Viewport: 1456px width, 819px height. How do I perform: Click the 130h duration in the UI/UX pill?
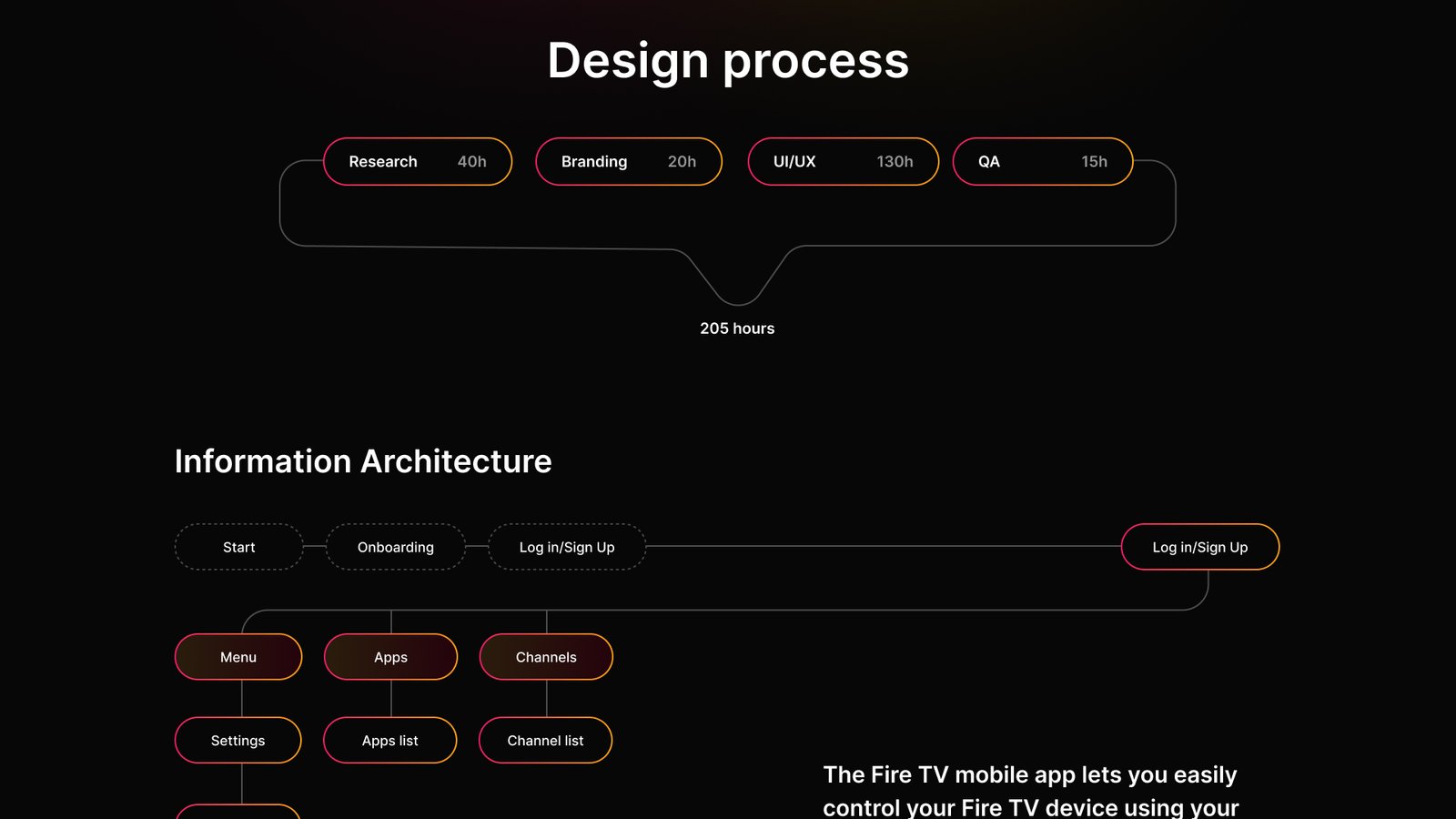[895, 162]
